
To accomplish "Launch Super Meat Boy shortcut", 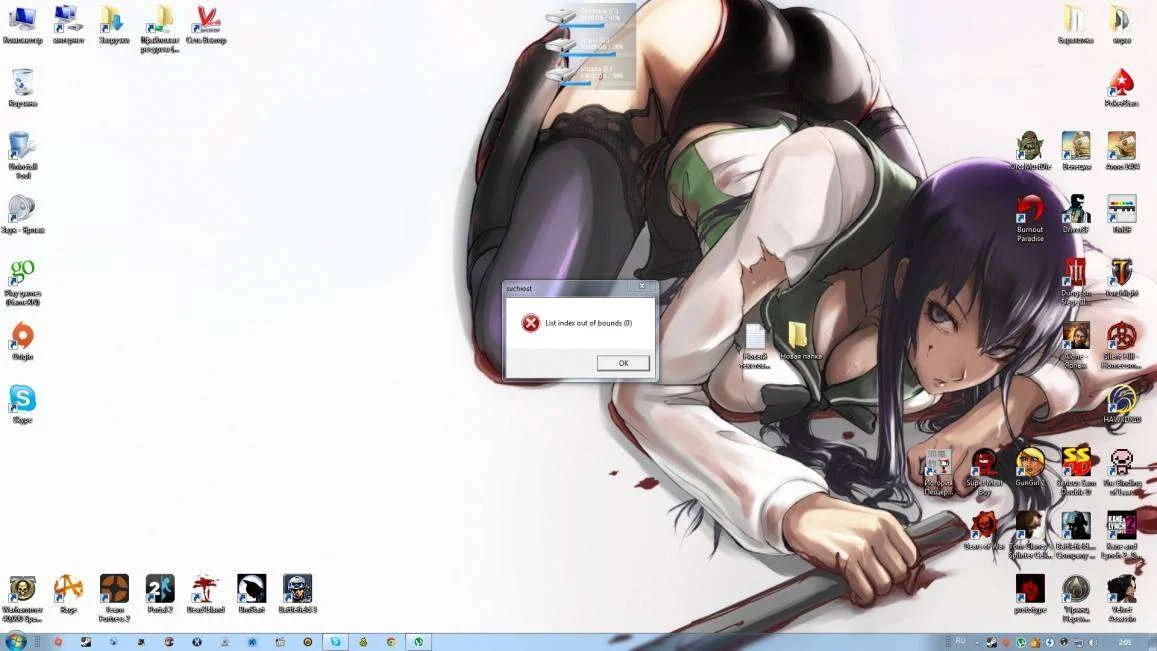I will (x=984, y=471).
